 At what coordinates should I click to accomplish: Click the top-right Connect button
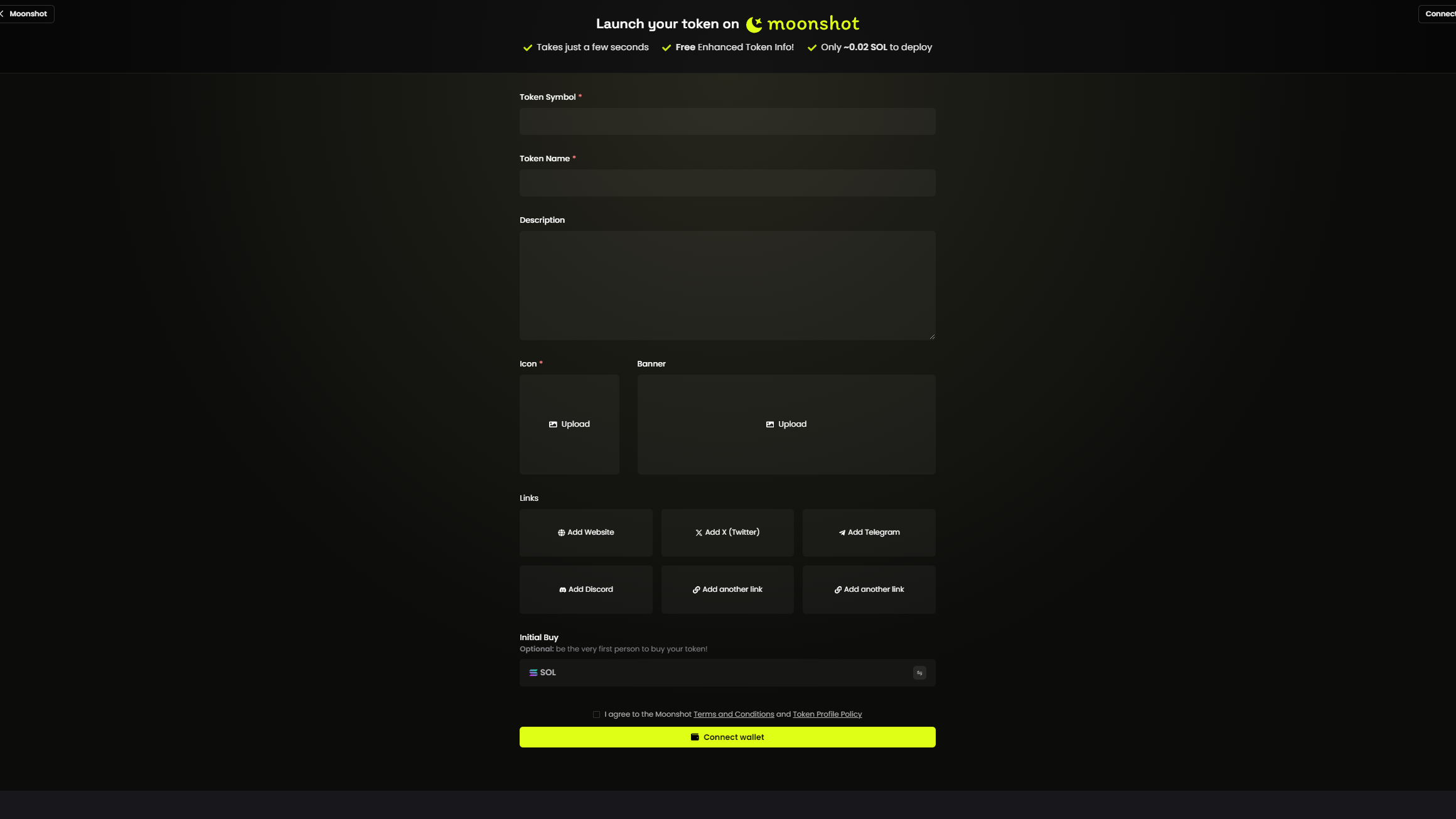click(x=1438, y=14)
